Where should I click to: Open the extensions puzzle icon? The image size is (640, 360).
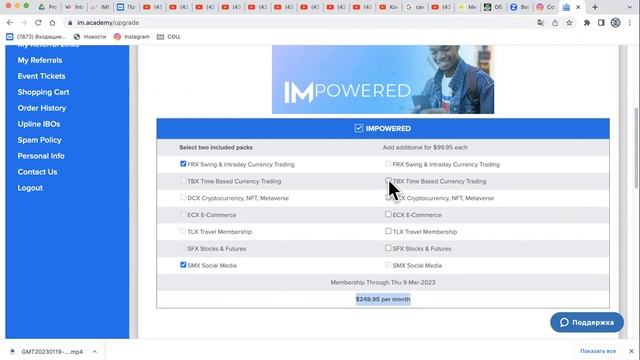[587, 23]
